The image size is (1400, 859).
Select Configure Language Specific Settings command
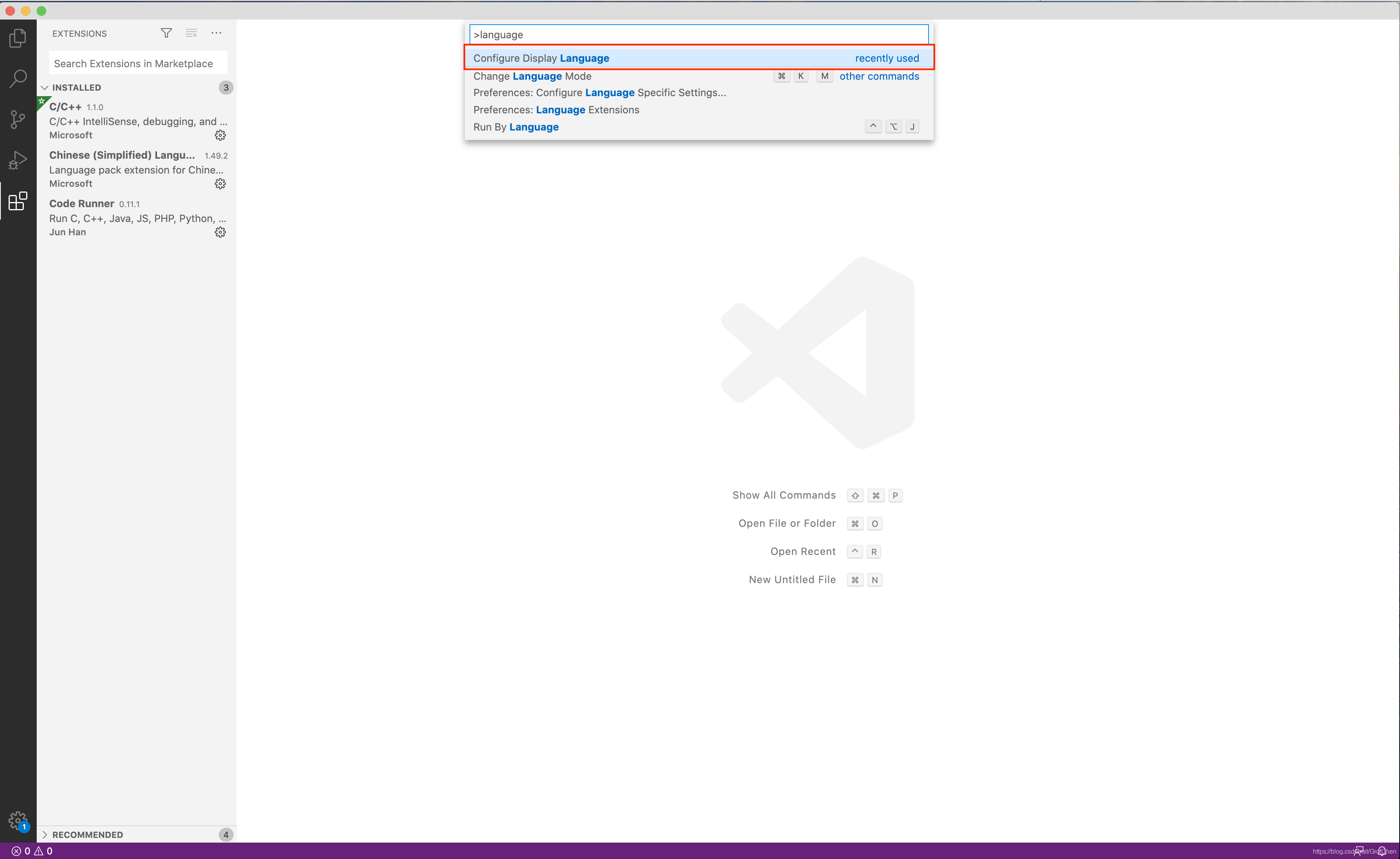click(x=698, y=93)
